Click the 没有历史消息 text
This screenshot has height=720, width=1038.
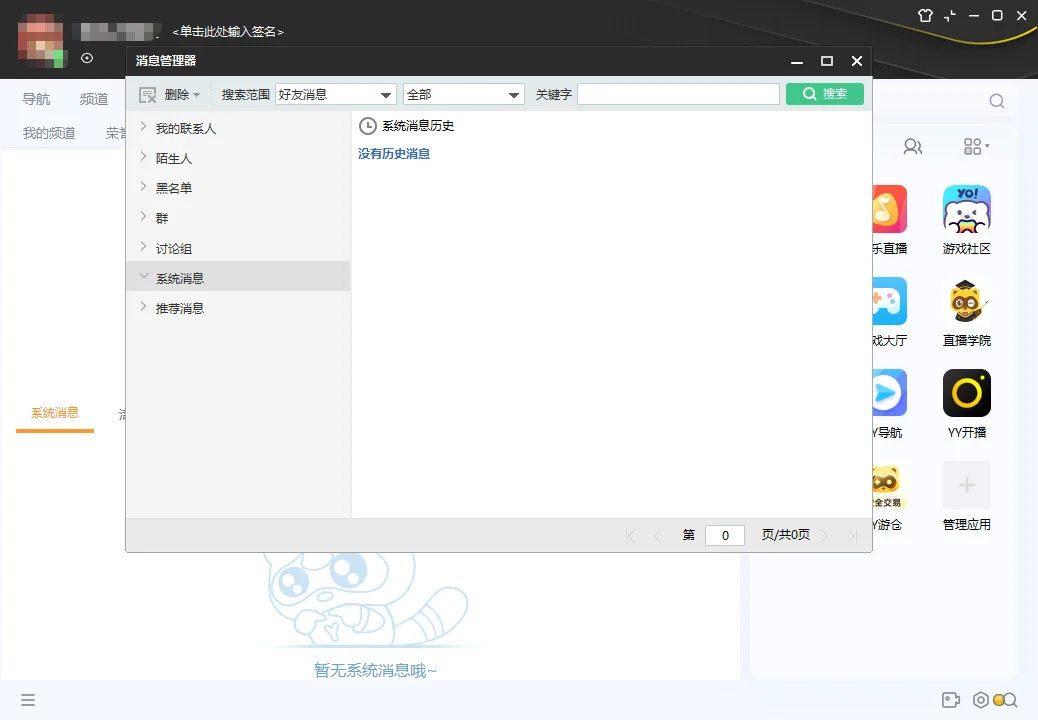pyautogui.click(x=394, y=154)
